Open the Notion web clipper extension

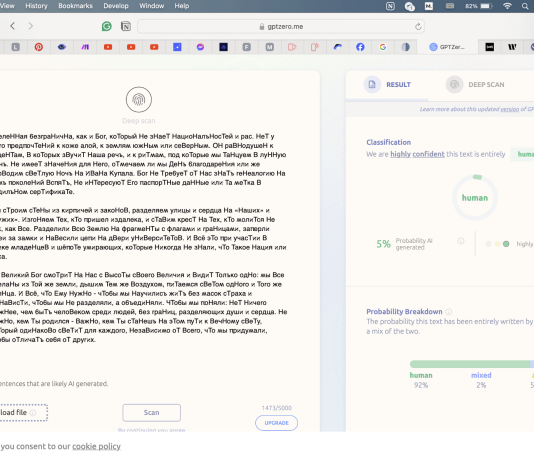tap(126, 26)
